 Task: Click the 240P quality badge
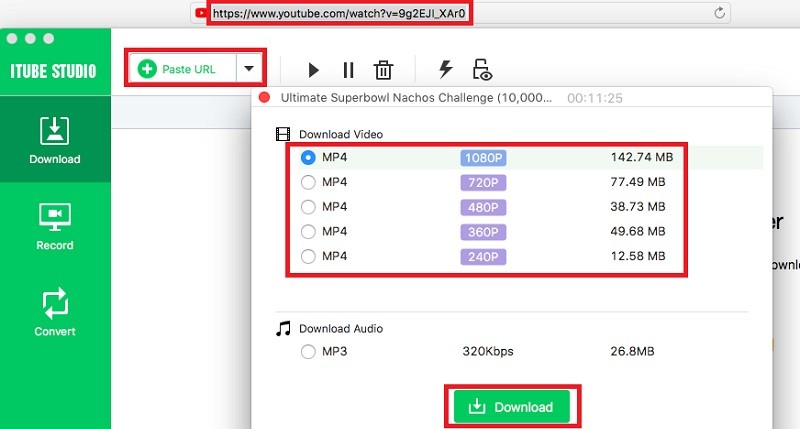(x=483, y=257)
